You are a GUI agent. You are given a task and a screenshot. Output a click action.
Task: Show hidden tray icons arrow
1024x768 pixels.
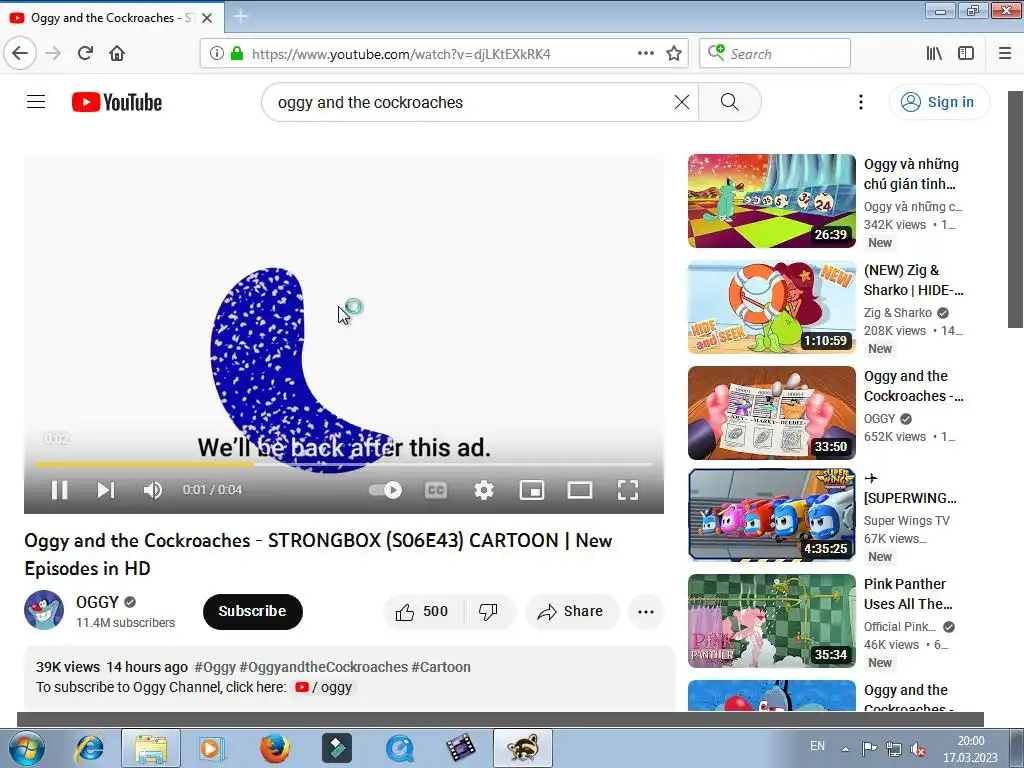pos(845,749)
